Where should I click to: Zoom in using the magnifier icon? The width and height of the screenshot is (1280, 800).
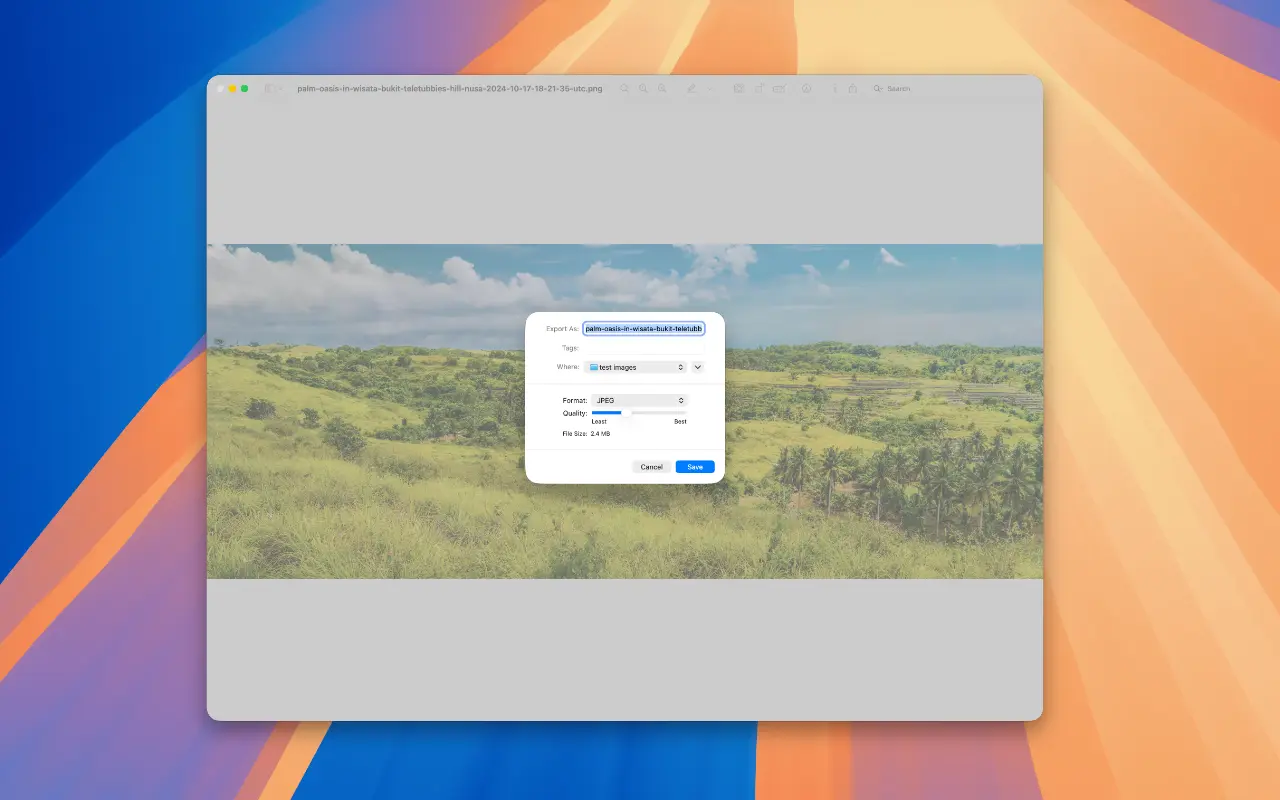click(x=643, y=88)
